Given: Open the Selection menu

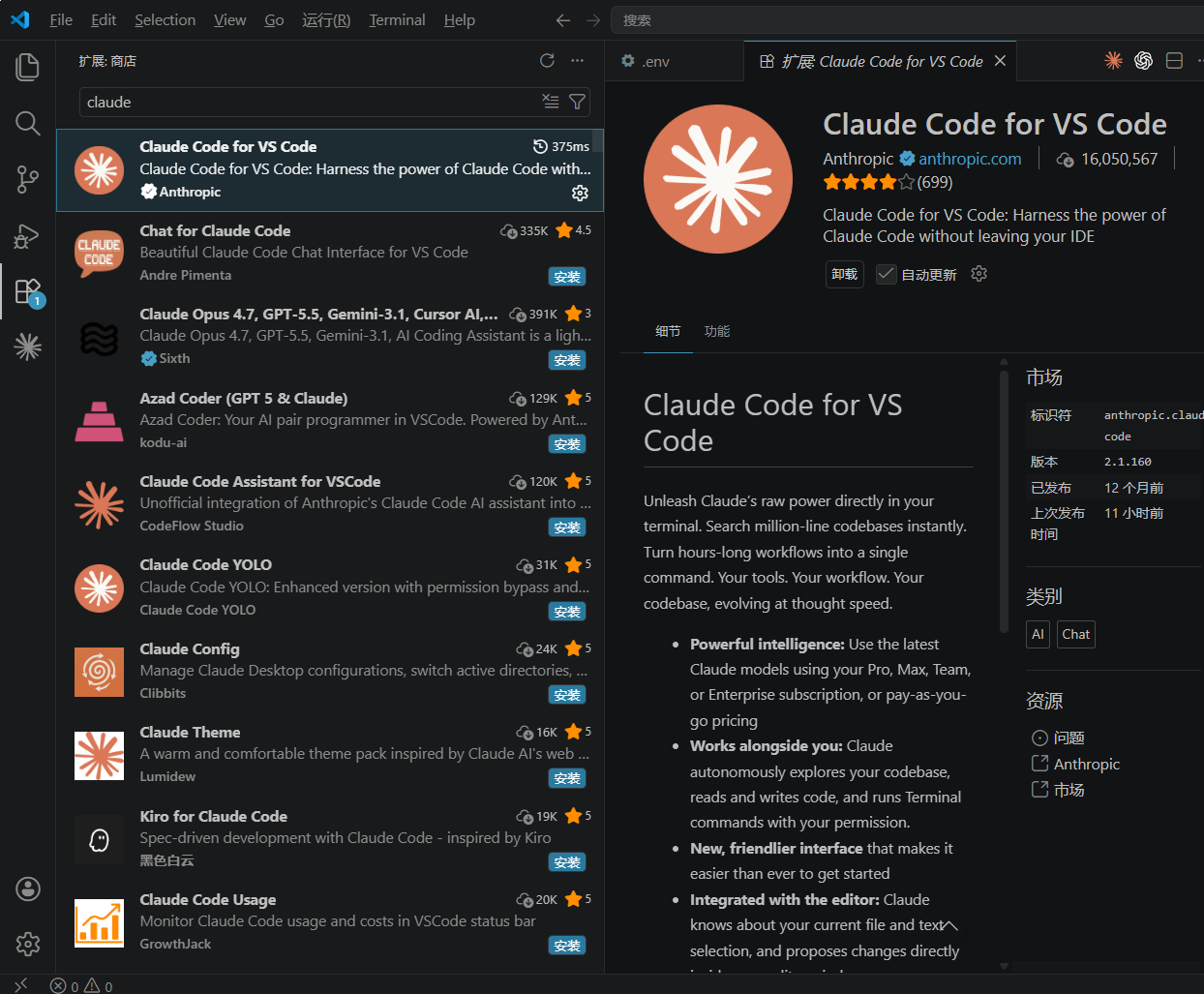Looking at the screenshot, I should pyautogui.click(x=165, y=19).
